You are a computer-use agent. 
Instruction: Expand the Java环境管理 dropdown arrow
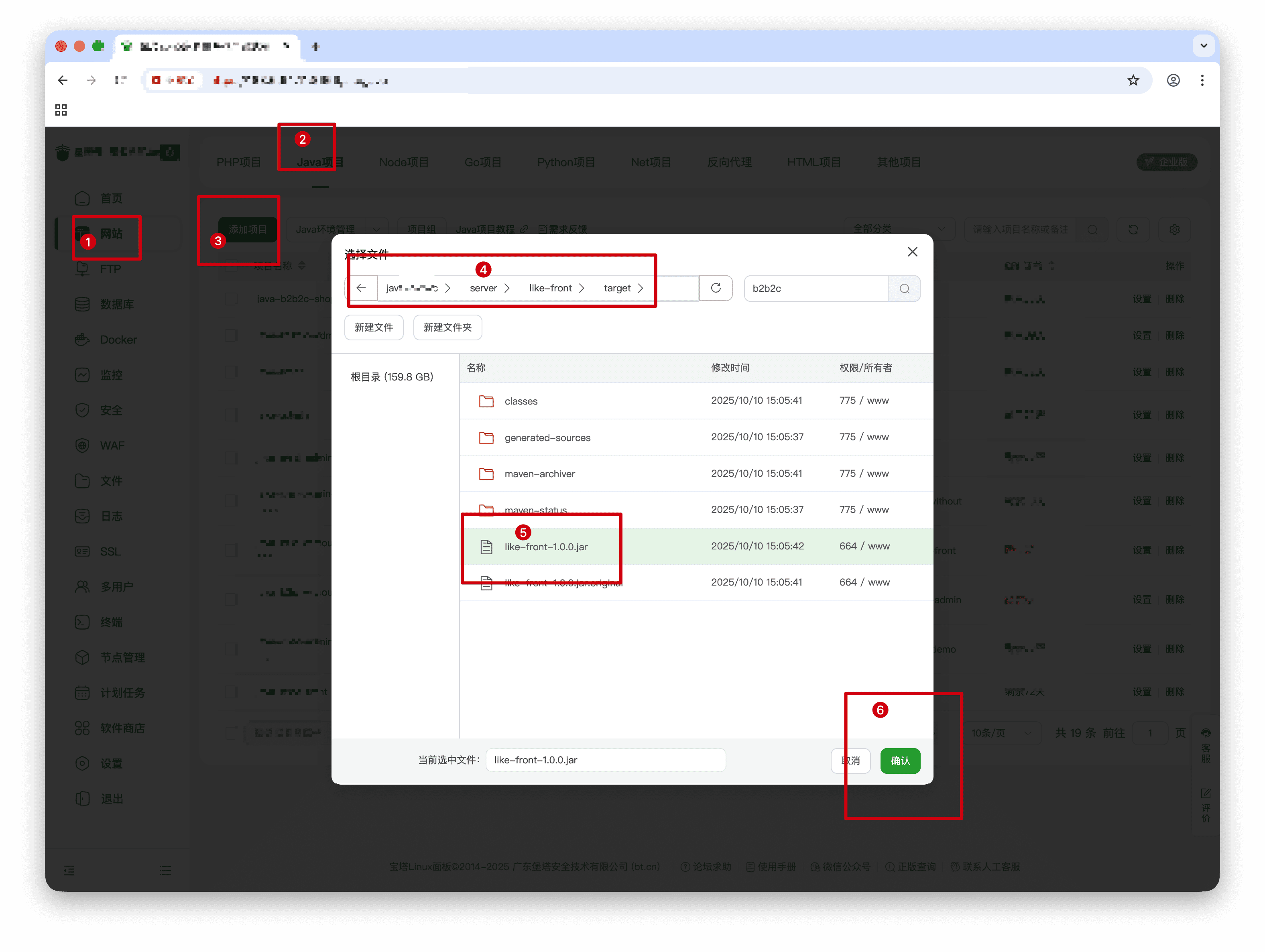(x=376, y=229)
